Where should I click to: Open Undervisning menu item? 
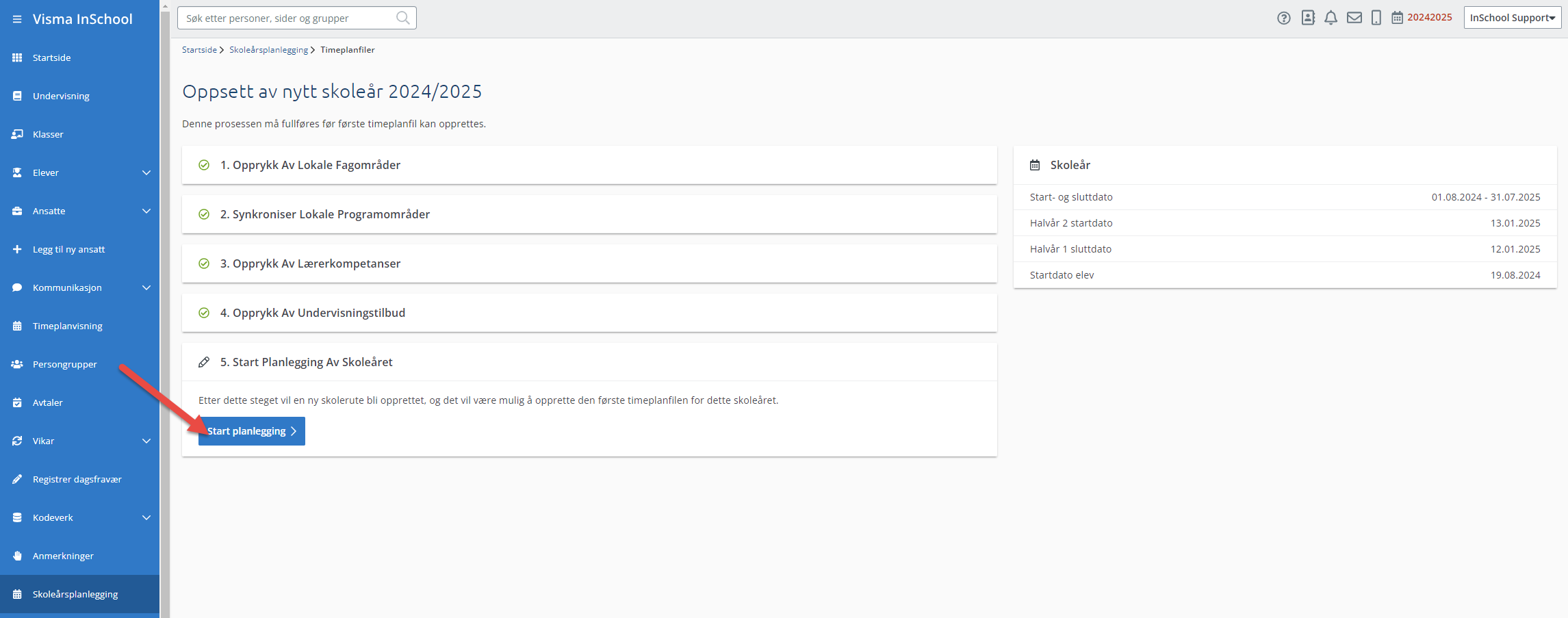[79, 96]
